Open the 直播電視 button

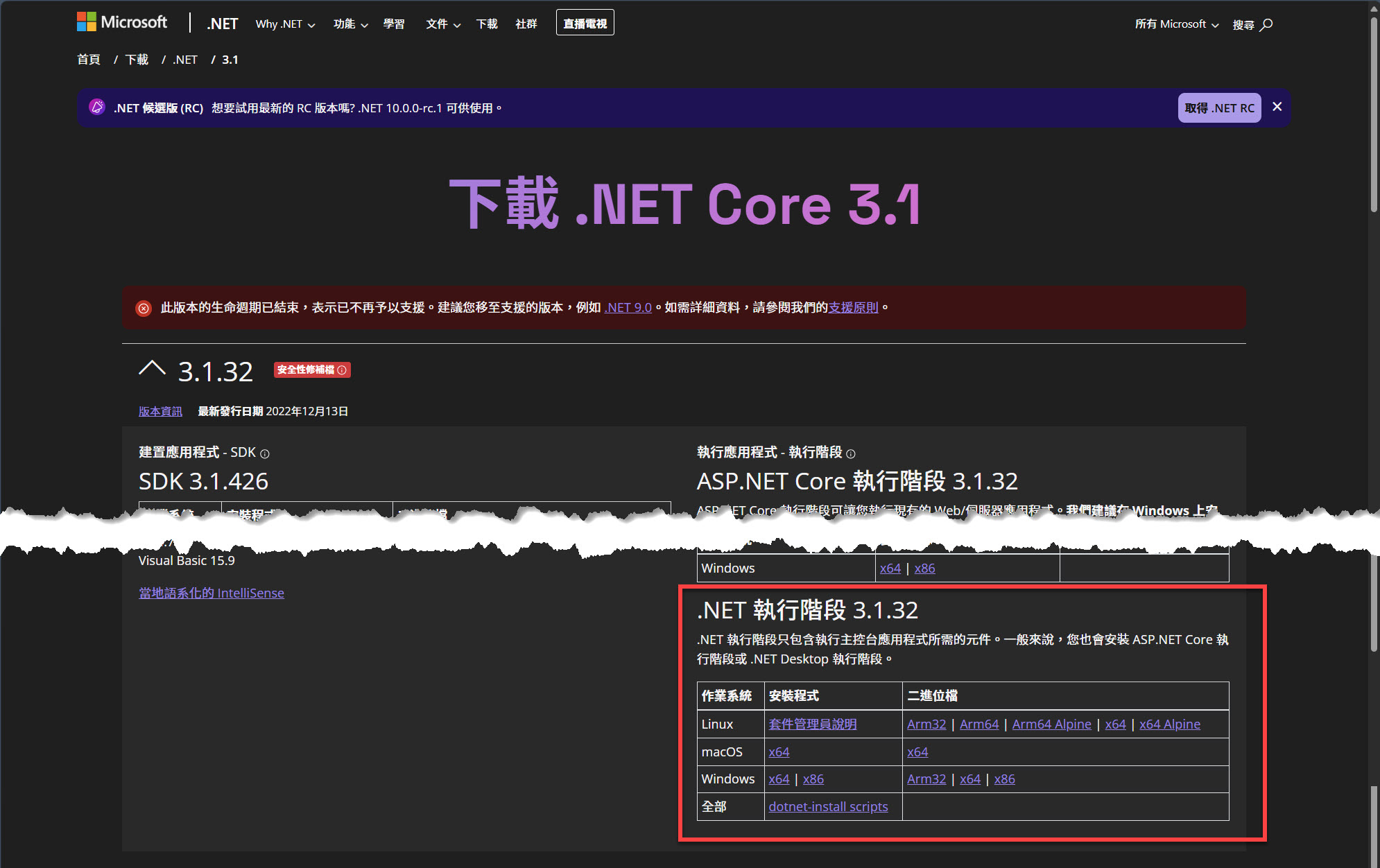[585, 24]
